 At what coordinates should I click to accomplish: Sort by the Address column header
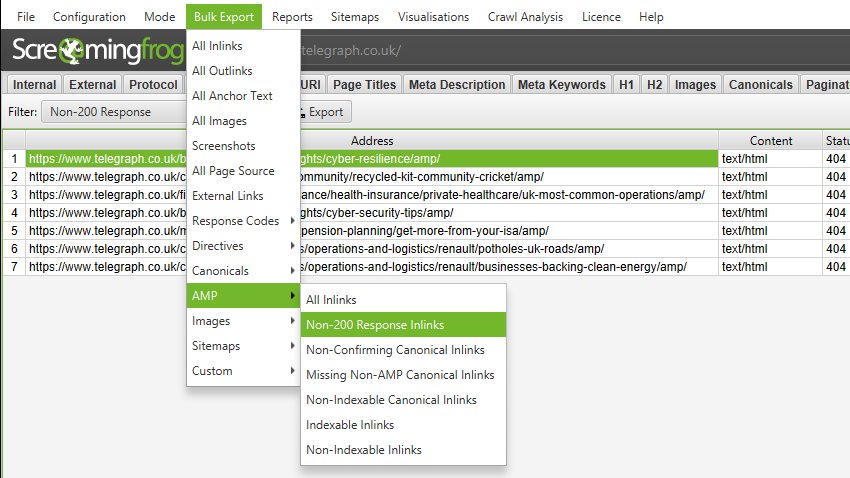coord(372,141)
